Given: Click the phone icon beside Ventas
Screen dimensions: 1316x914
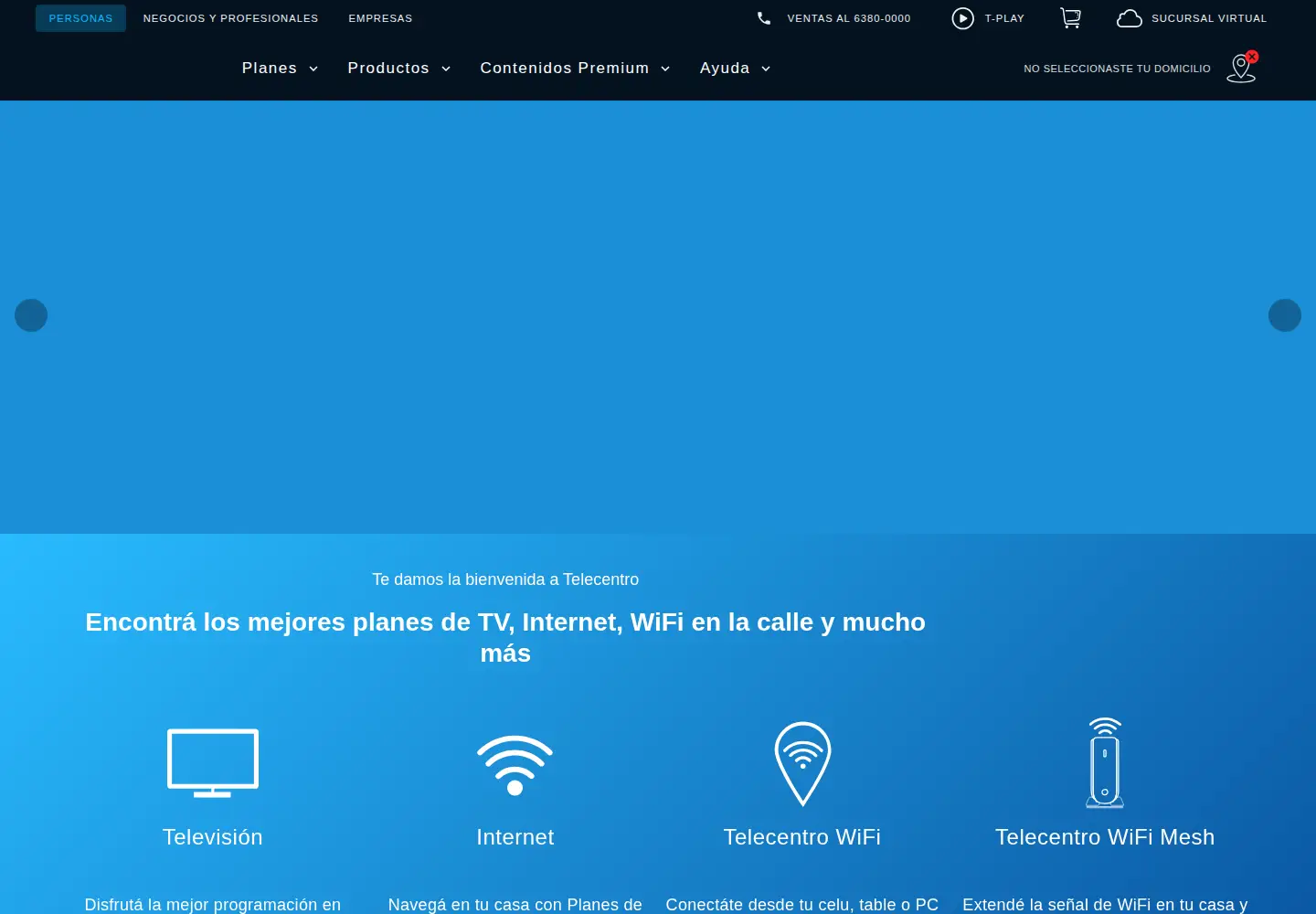Looking at the screenshot, I should click(764, 18).
